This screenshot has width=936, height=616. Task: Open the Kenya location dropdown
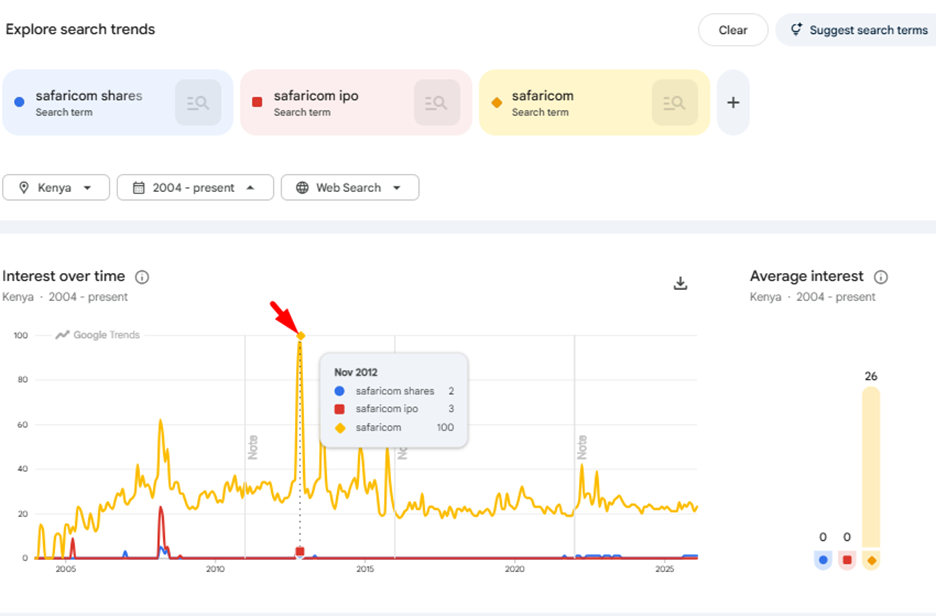[x=56, y=187]
